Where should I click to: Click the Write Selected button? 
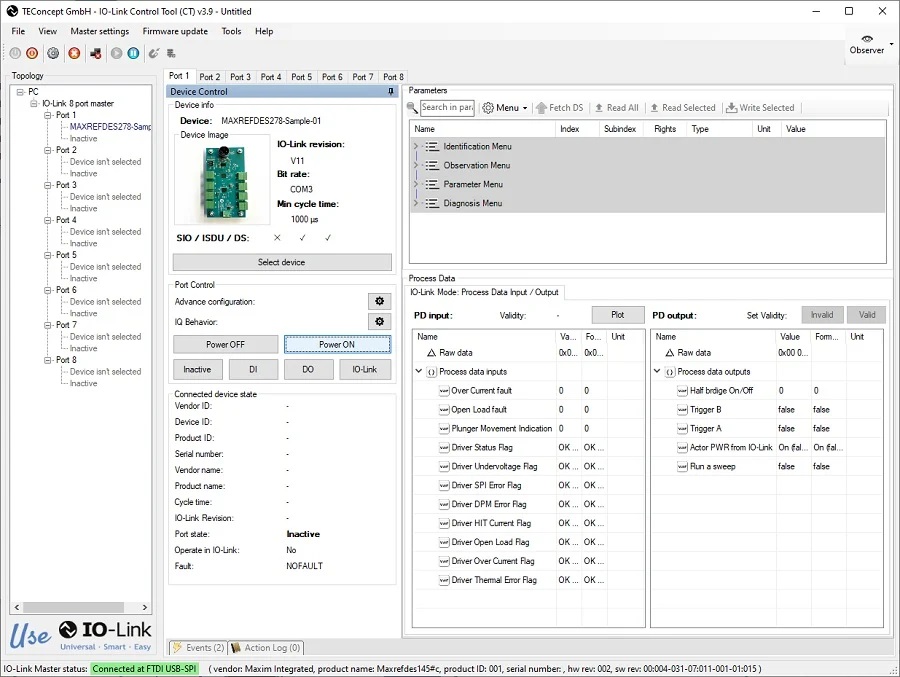click(x=761, y=107)
